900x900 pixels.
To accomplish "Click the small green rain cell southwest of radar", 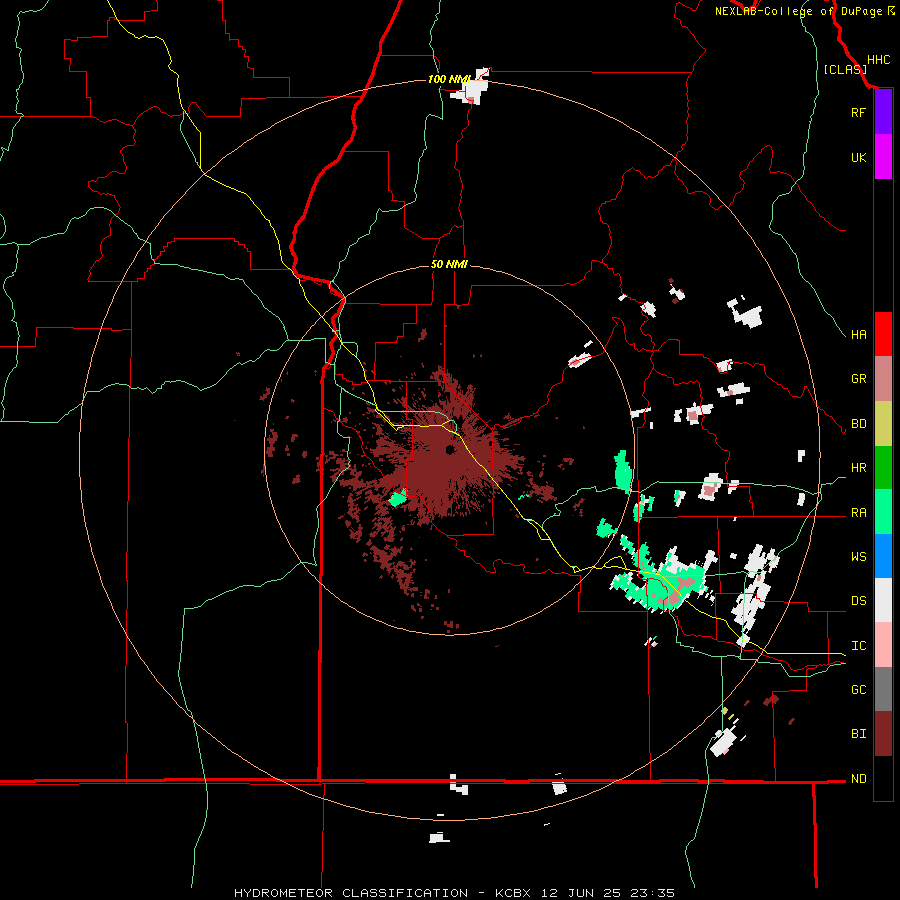I will 397,498.
